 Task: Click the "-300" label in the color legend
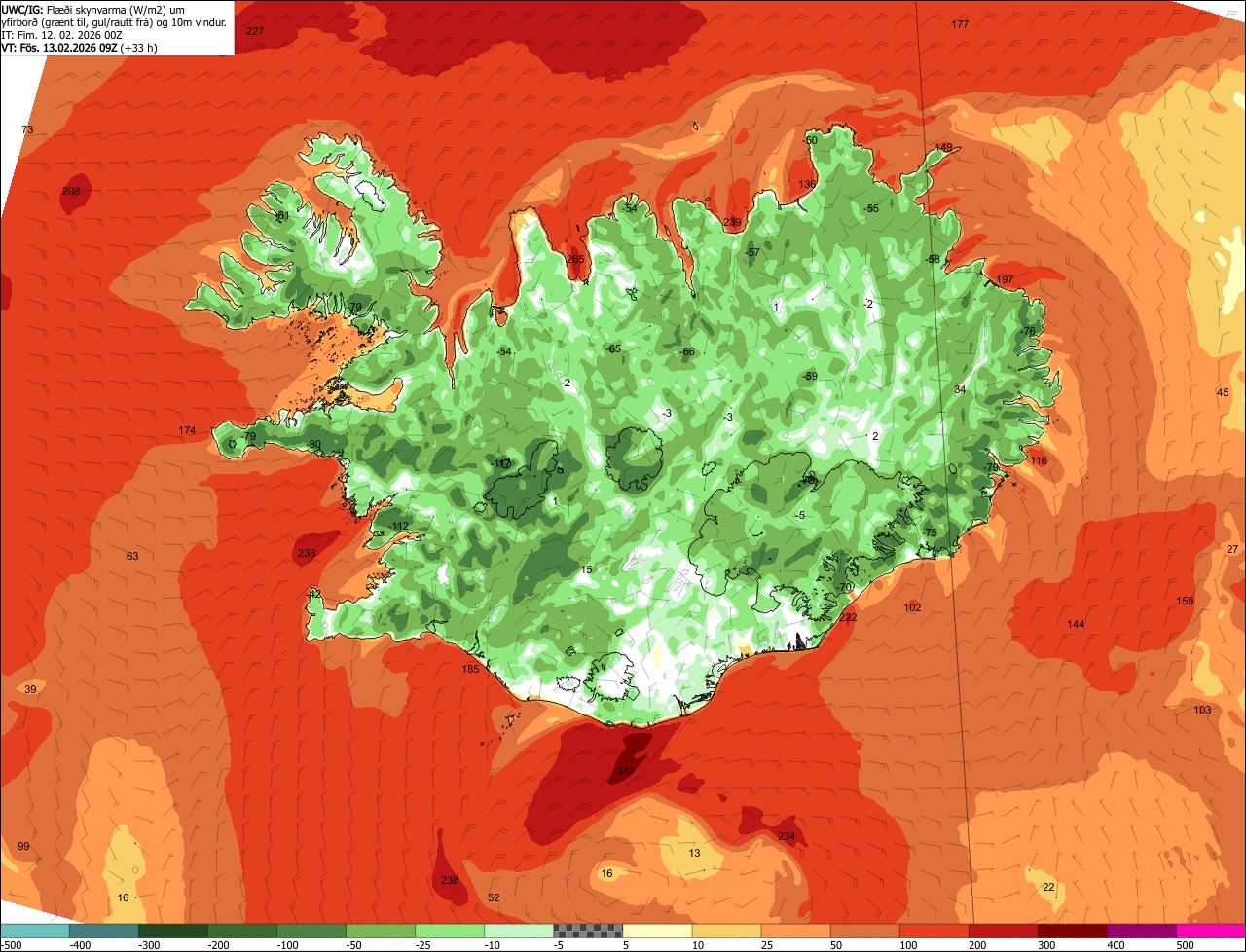(x=148, y=945)
